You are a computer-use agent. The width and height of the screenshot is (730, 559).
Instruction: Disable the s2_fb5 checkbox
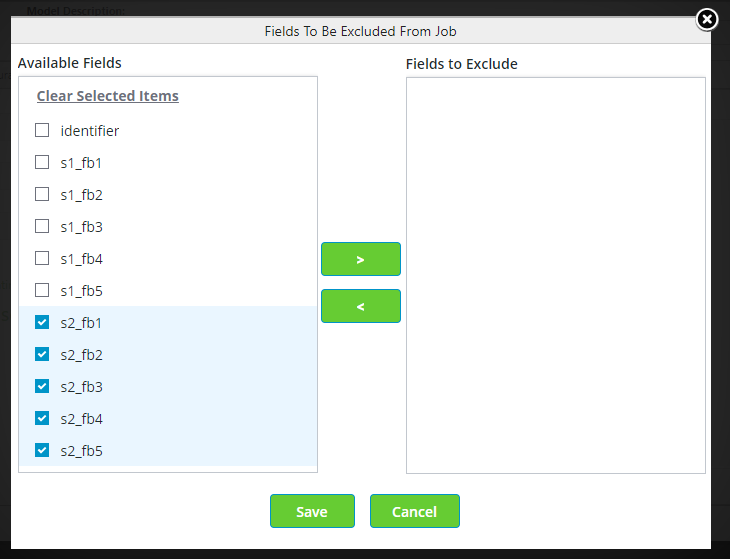click(x=42, y=450)
